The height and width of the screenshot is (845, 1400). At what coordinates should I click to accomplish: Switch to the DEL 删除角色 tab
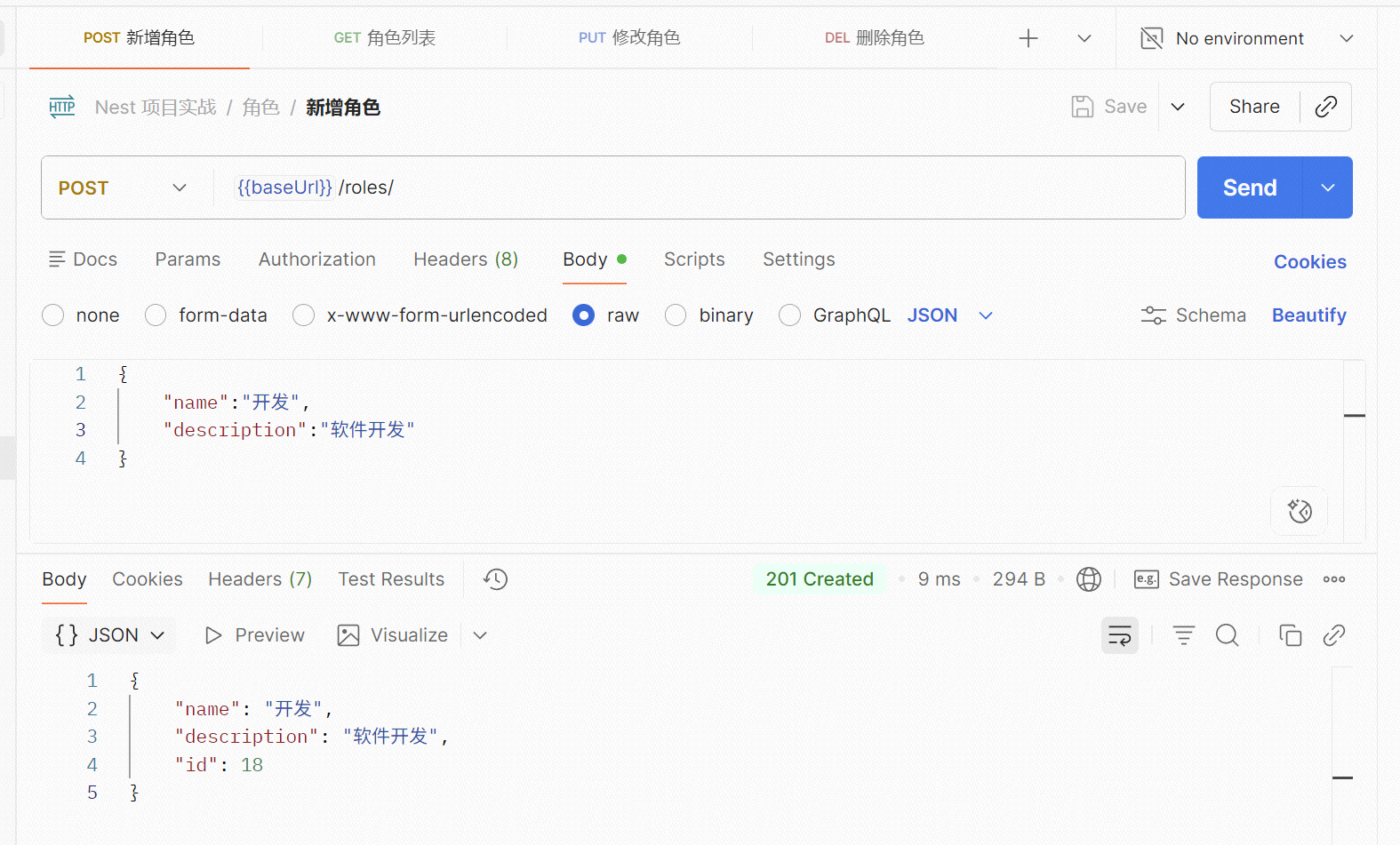875,38
